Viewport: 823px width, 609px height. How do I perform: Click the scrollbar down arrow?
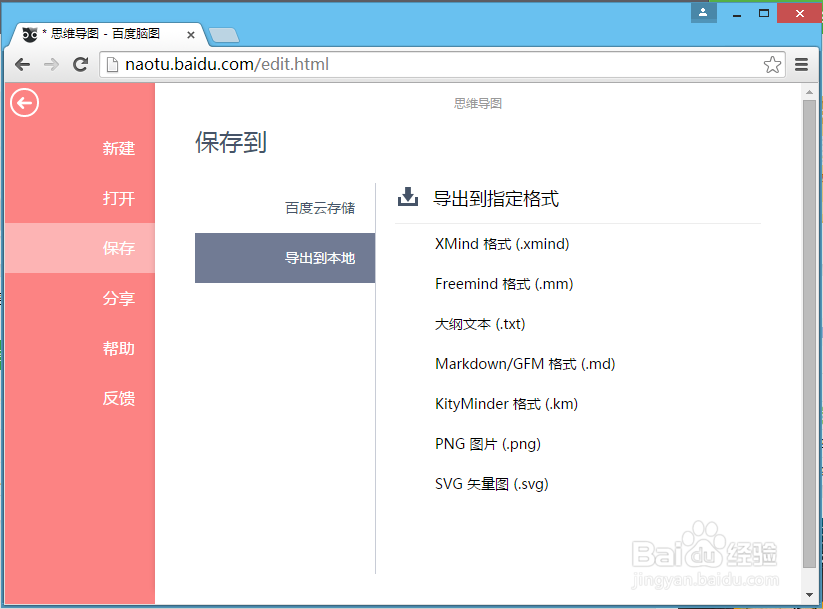[809, 595]
